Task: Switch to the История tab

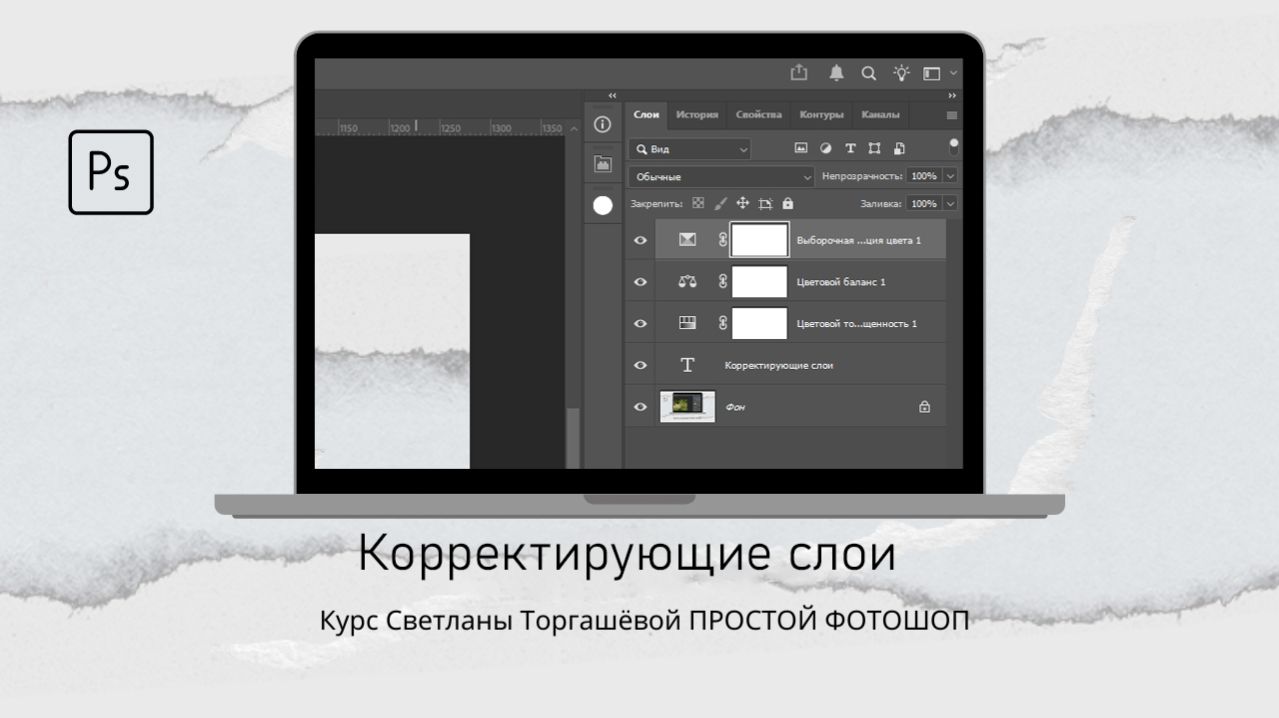Action: [x=697, y=115]
